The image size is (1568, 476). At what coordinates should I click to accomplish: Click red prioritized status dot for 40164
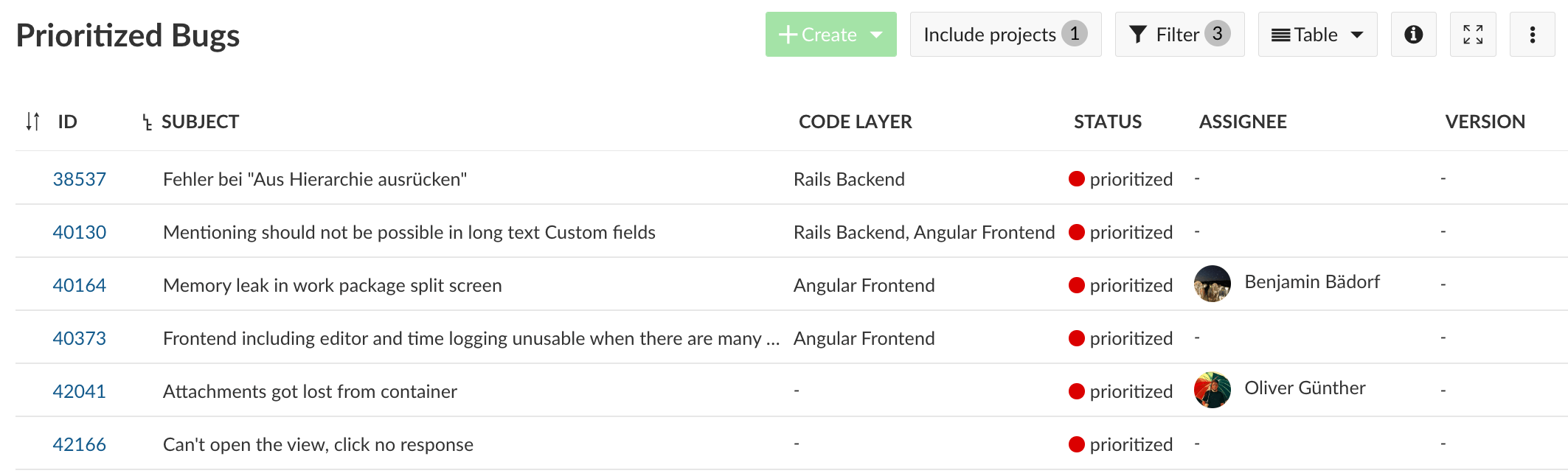[1077, 285]
